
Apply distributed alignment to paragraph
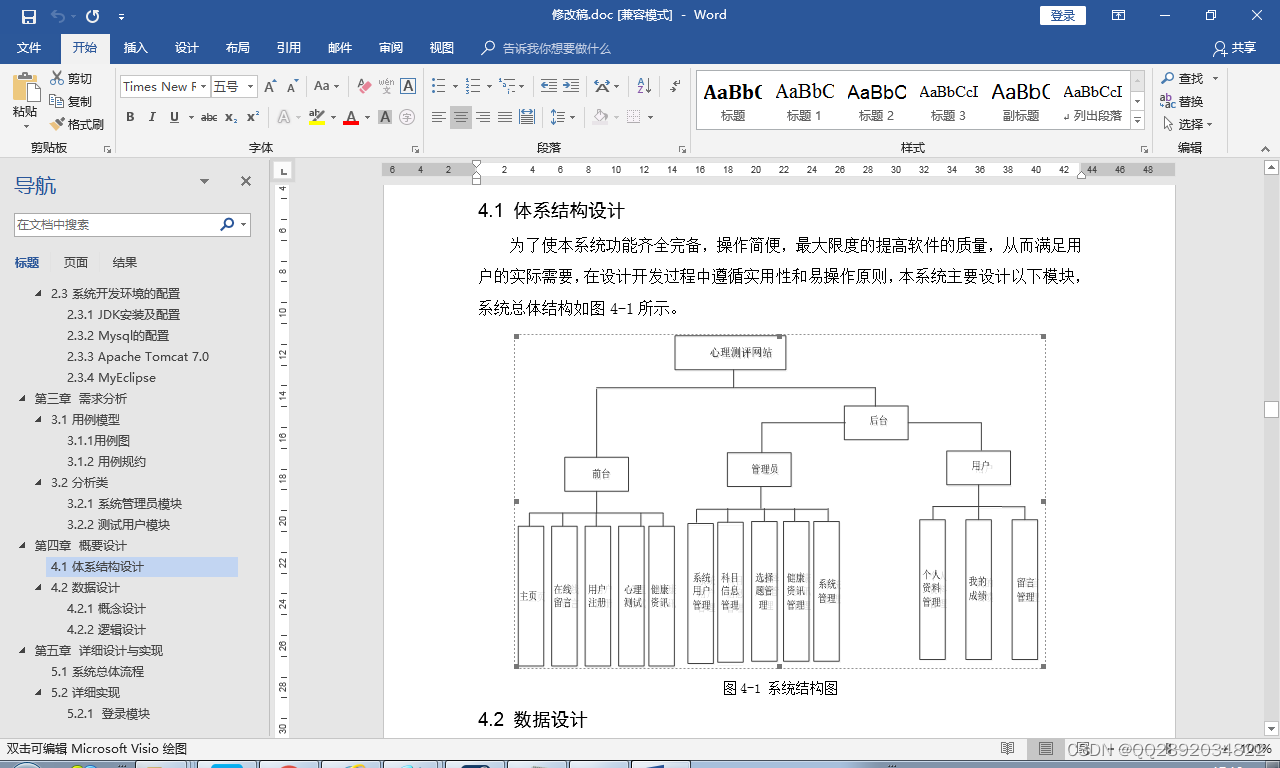tap(527, 117)
